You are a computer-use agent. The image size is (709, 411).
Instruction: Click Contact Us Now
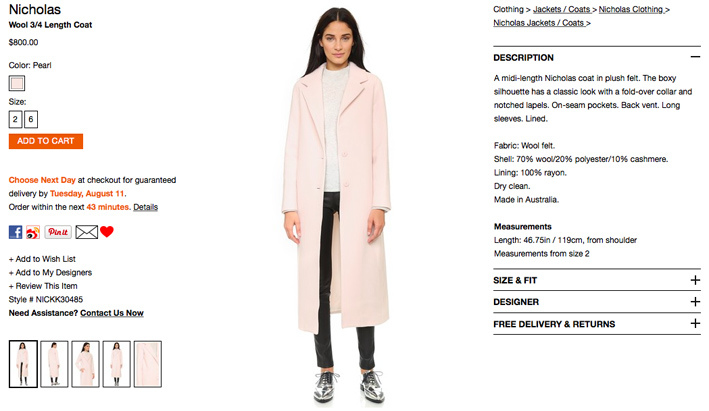point(112,313)
